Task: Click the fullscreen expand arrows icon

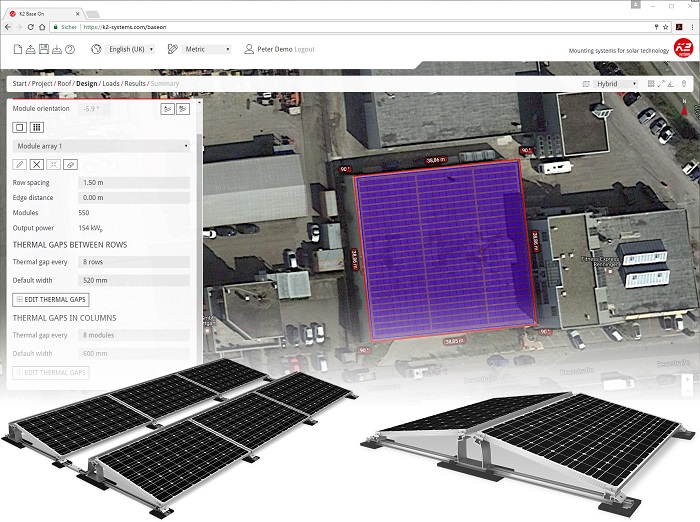Action: click(x=663, y=84)
